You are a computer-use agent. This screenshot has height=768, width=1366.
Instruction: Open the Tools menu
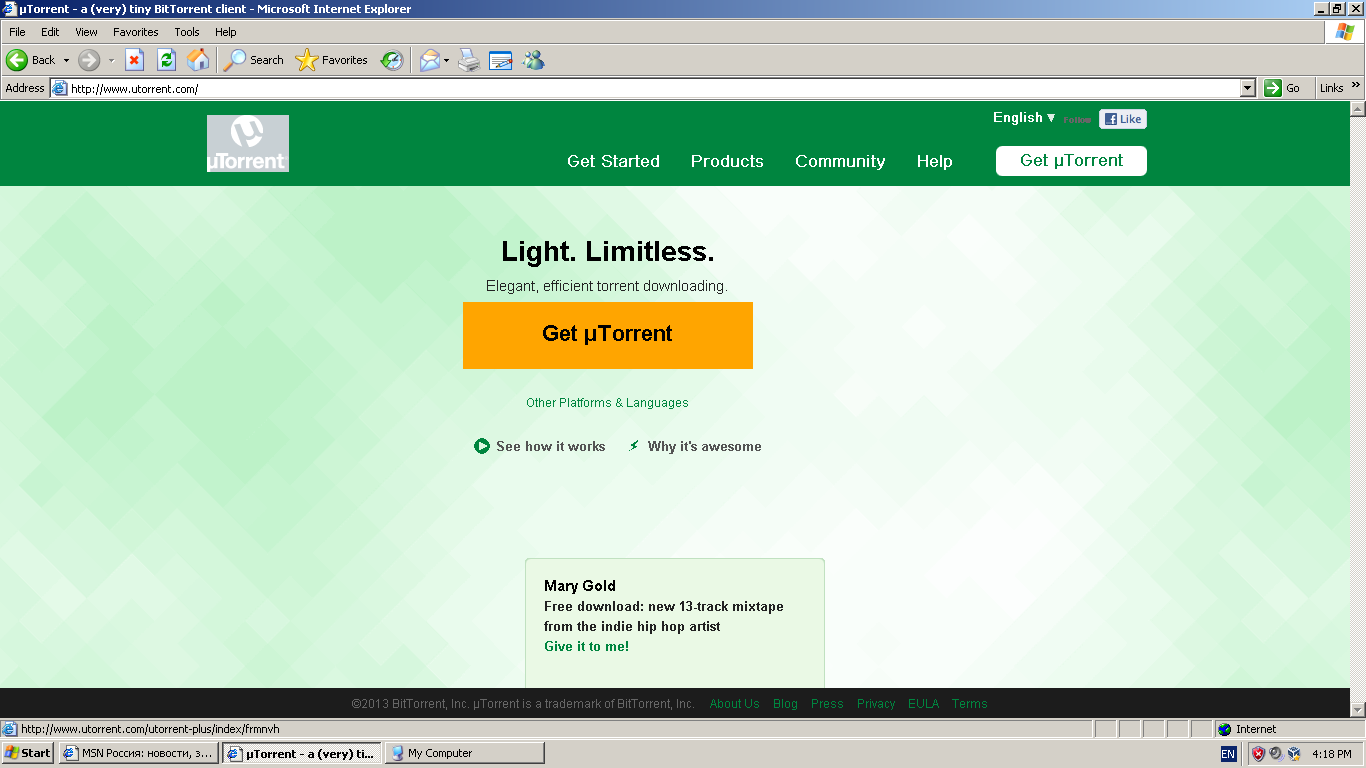[x=187, y=32]
